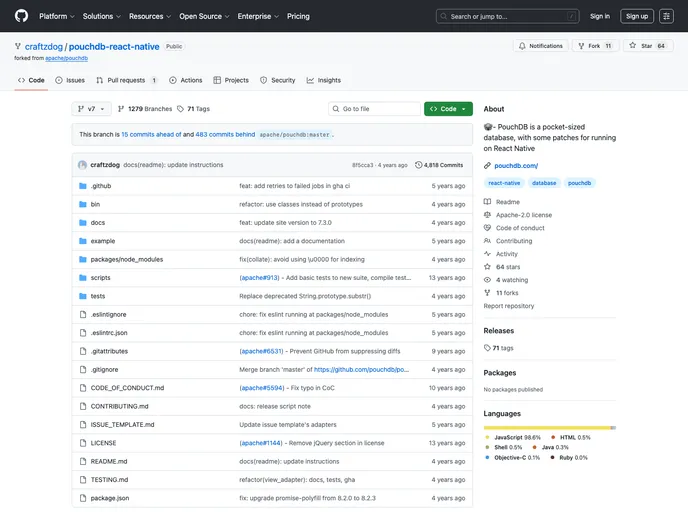Open the example folder icon
This screenshot has width=688, height=512.
click(82, 241)
